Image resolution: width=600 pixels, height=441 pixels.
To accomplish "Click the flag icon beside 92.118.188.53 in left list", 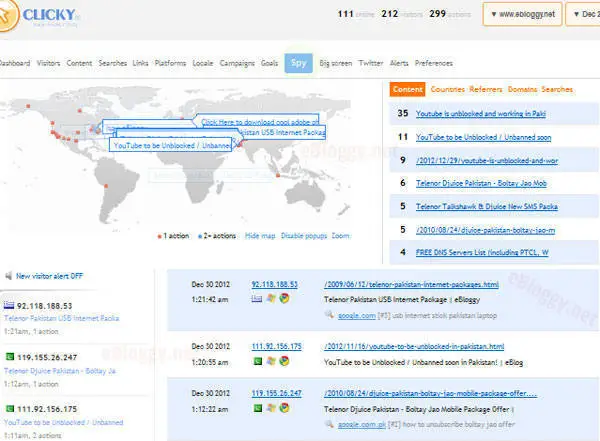I will (9, 305).
